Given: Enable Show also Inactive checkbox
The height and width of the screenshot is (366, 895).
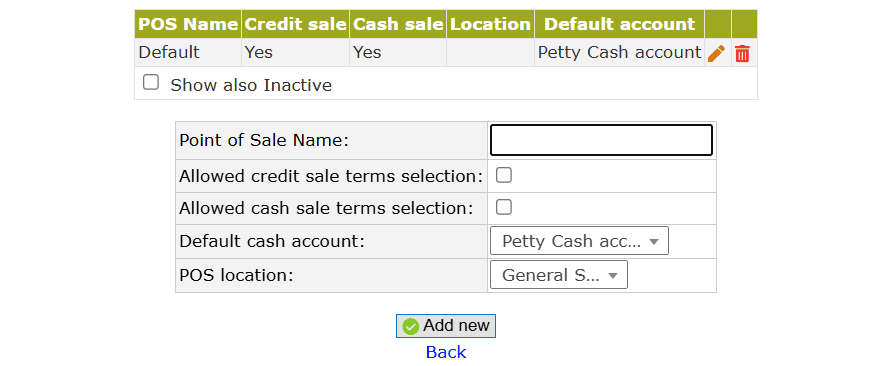Looking at the screenshot, I should click(x=151, y=83).
